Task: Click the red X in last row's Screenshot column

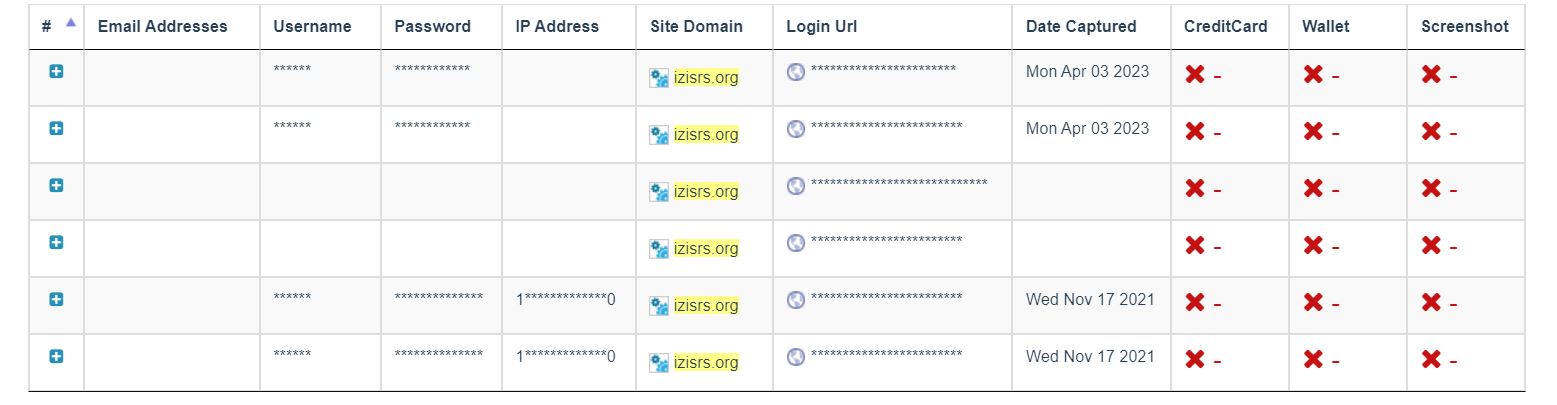Action: (1432, 360)
